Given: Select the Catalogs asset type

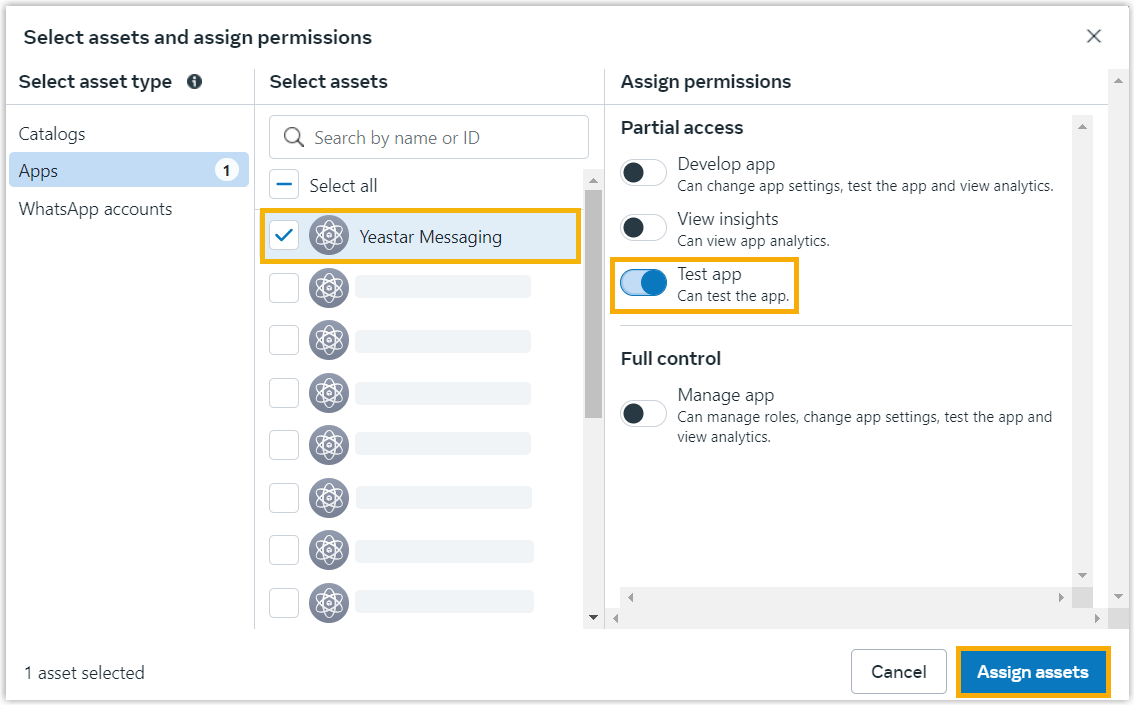Looking at the screenshot, I should click(x=52, y=134).
